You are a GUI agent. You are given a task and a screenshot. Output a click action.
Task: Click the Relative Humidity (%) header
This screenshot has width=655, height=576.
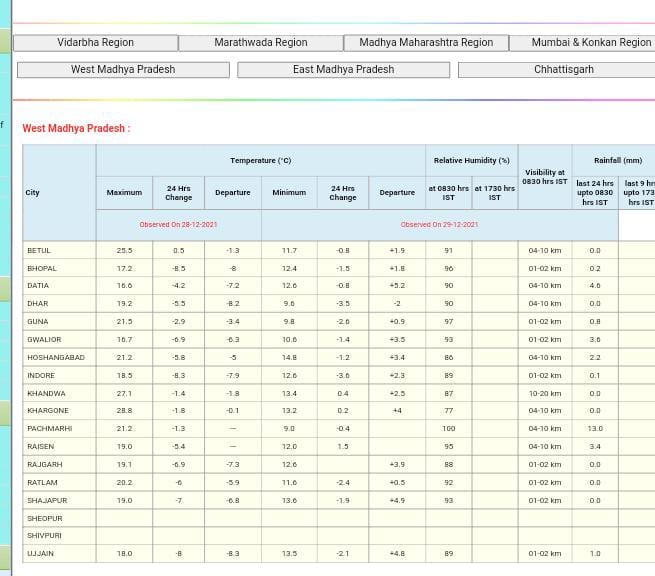[471, 160]
